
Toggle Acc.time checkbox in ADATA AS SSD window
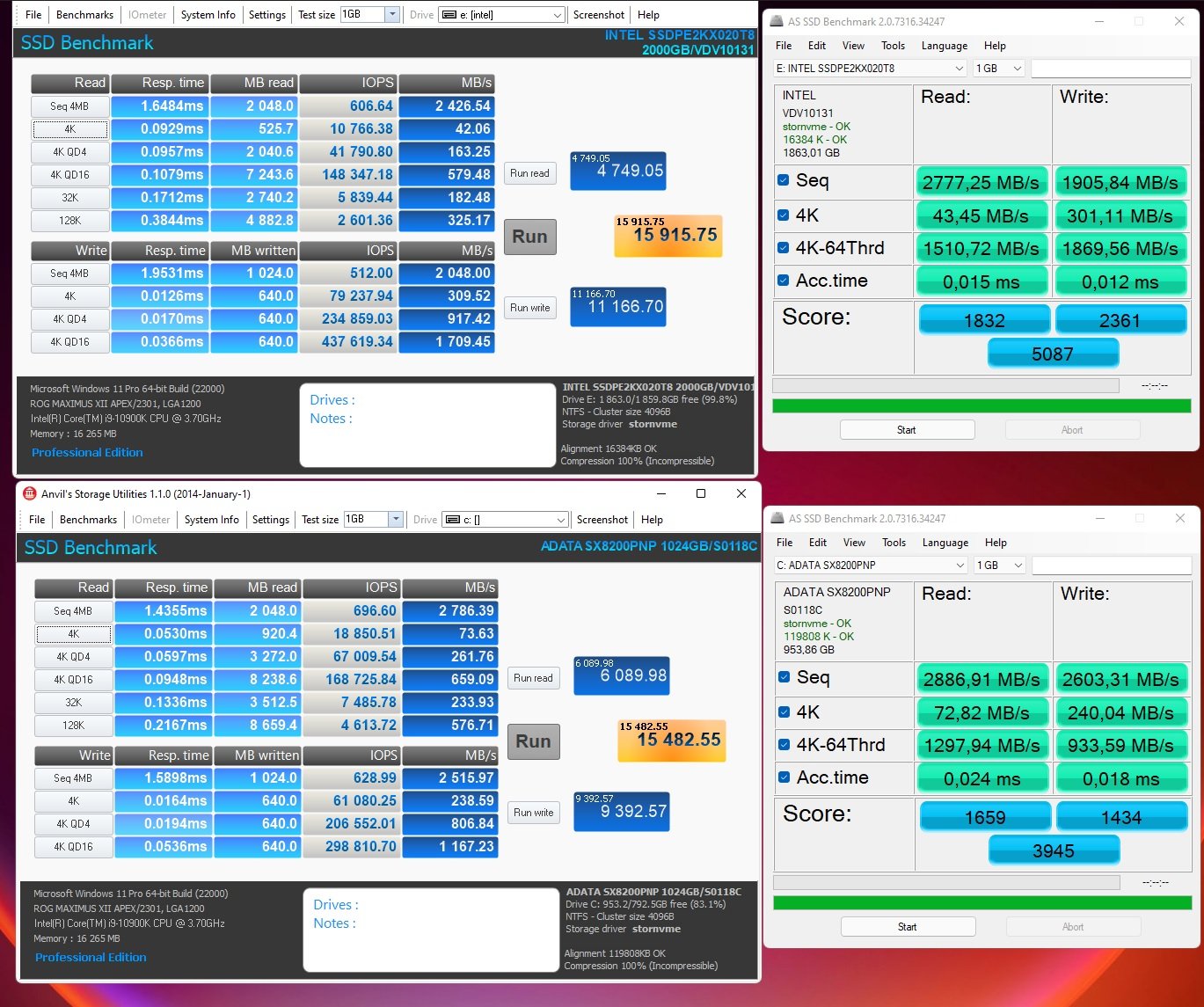(x=784, y=777)
